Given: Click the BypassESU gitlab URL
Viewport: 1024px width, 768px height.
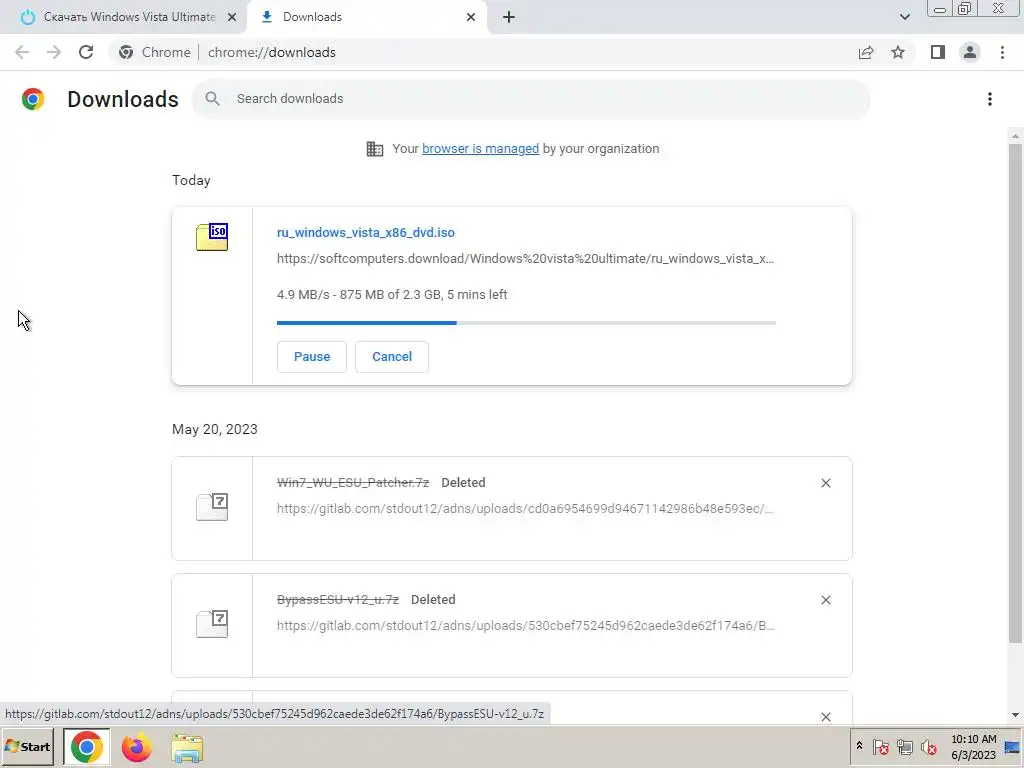Looking at the screenshot, I should tap(525, 626).
